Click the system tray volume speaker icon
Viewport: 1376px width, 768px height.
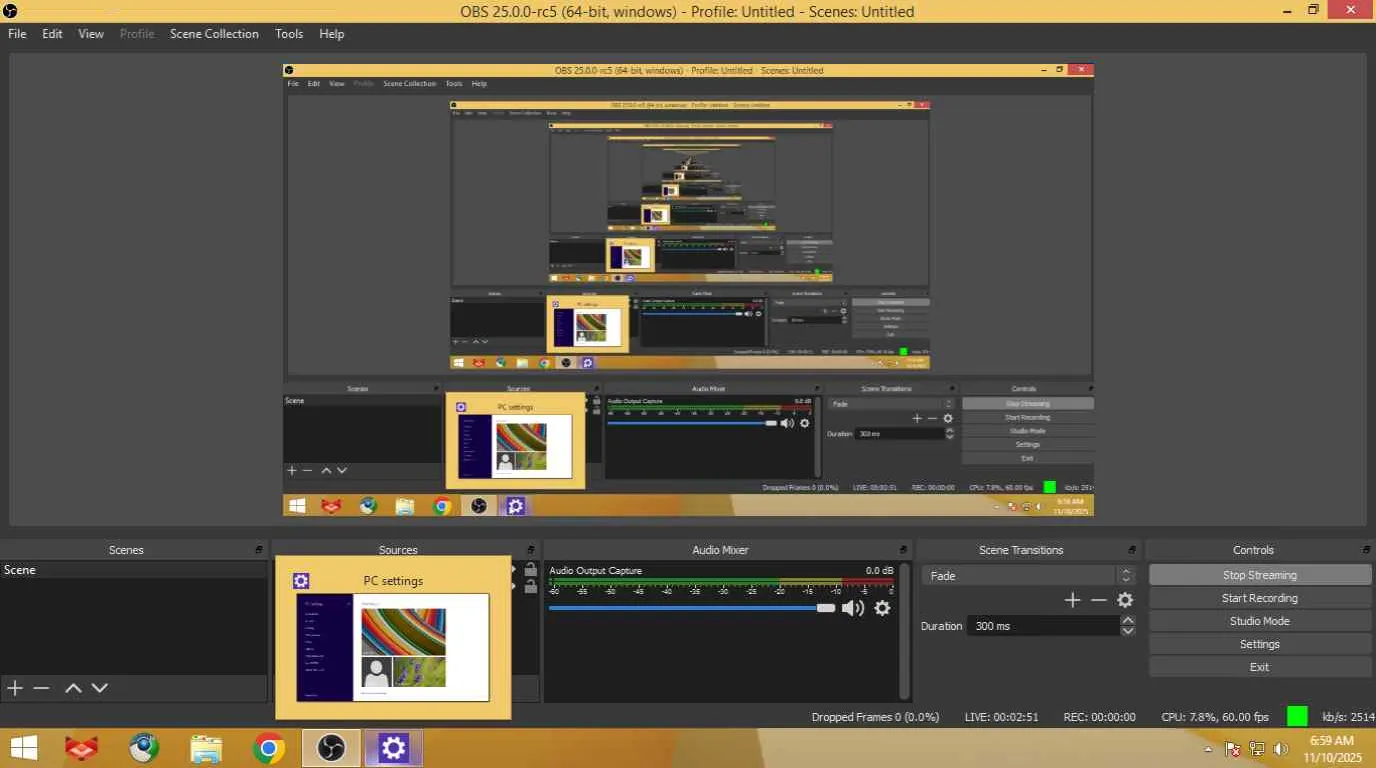pyautogui.click(x=1281, y=749)
